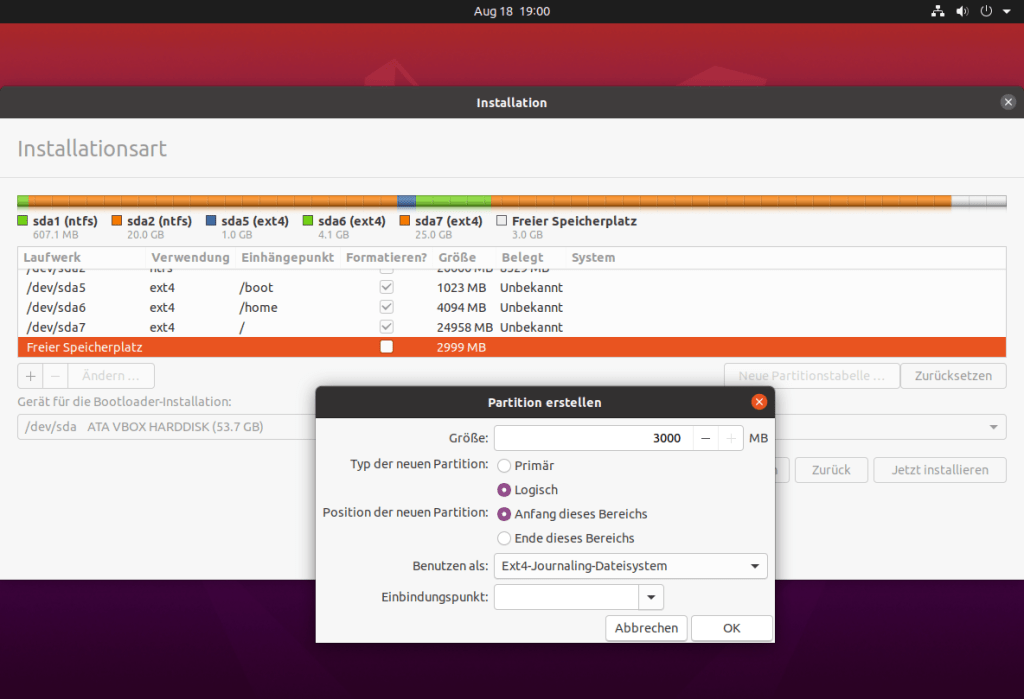Click the volume speaker icon in top bar
The image size is (1024, 699).
click(962, 11)
